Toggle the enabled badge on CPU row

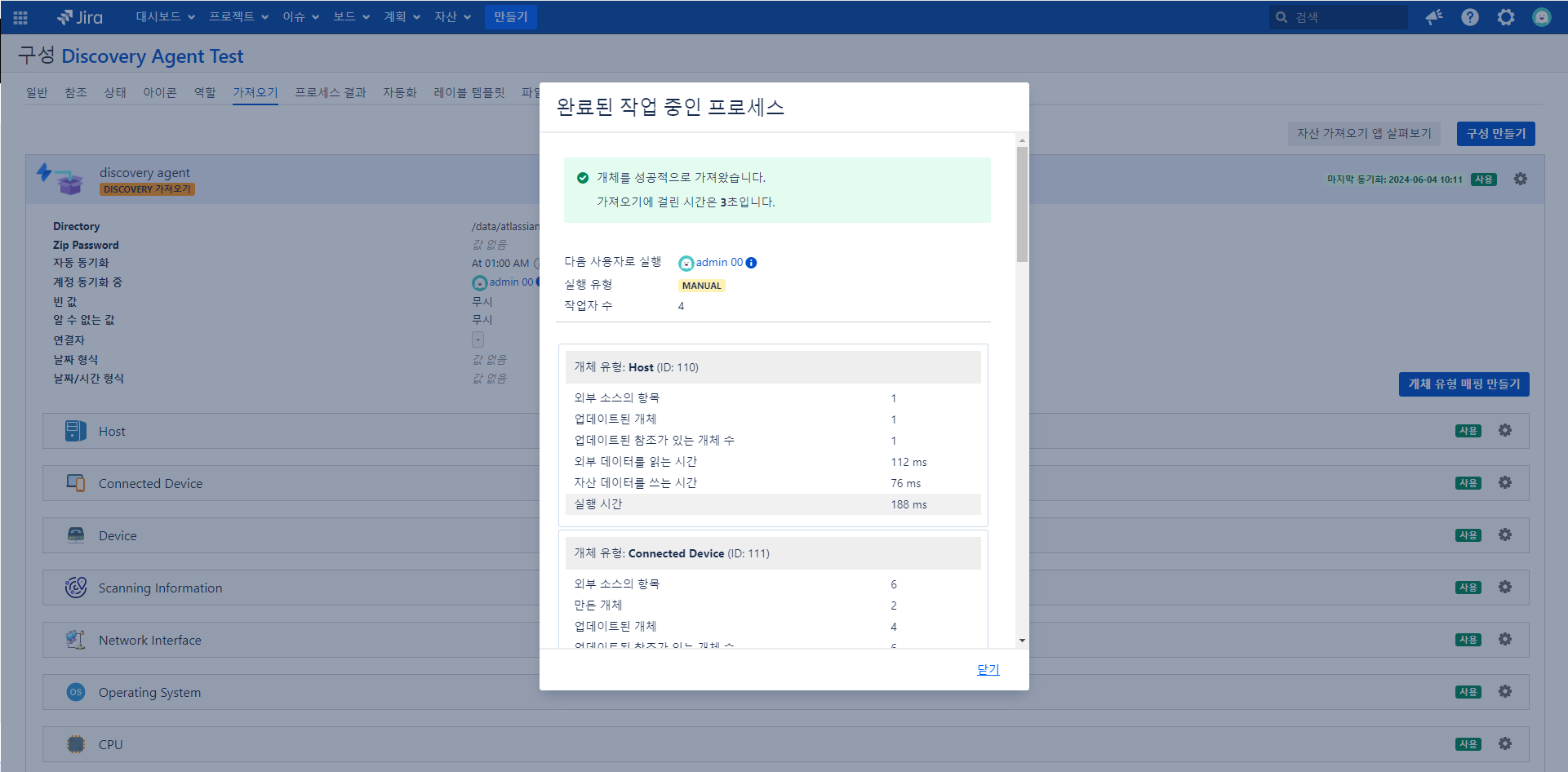click(x=1468, y=744)
